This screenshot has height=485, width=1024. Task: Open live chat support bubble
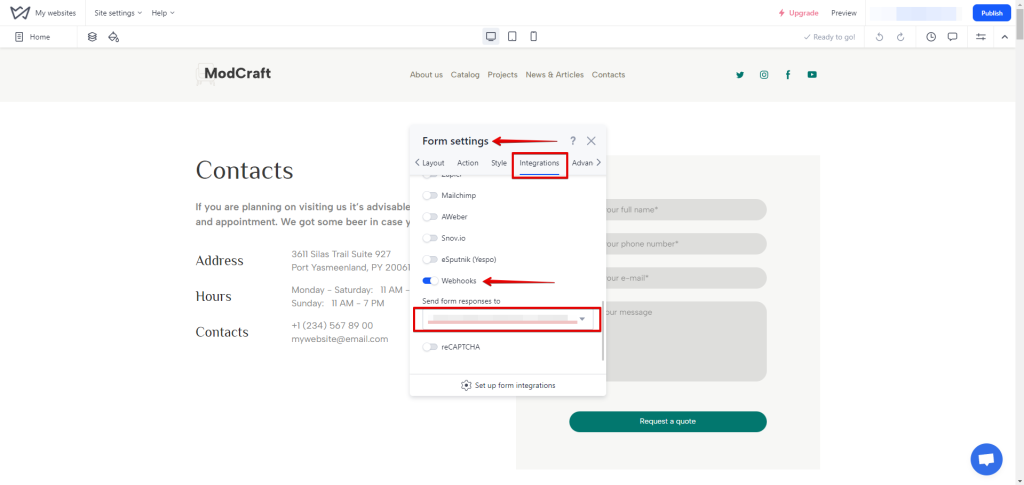pyautogui.click(x=986, y=459)
